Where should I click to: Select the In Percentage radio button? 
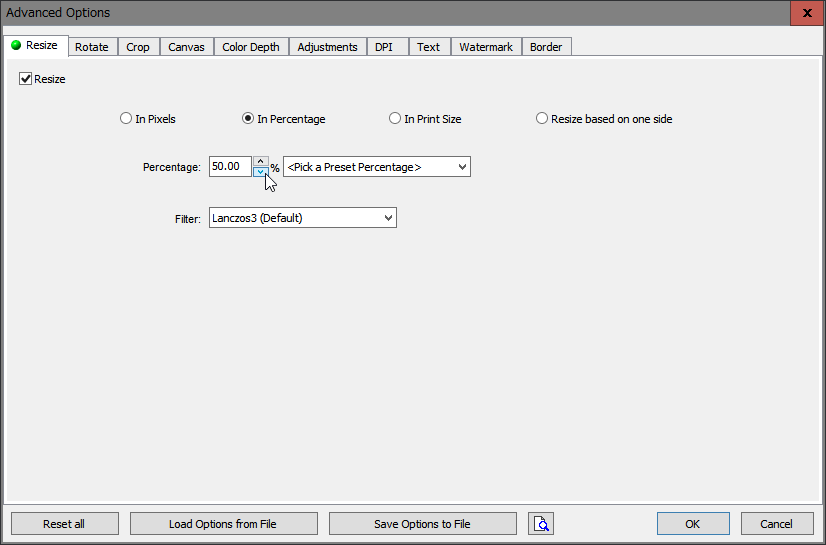248,119
